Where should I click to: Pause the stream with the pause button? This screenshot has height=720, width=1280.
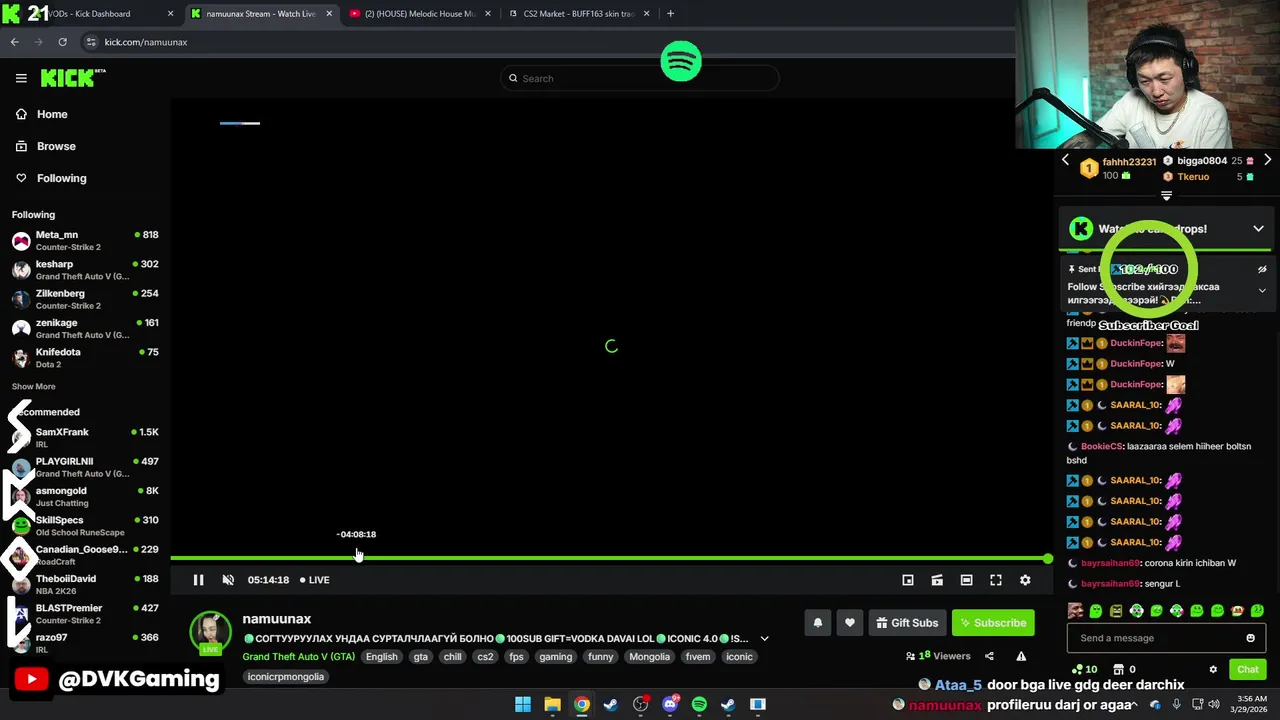198,580
